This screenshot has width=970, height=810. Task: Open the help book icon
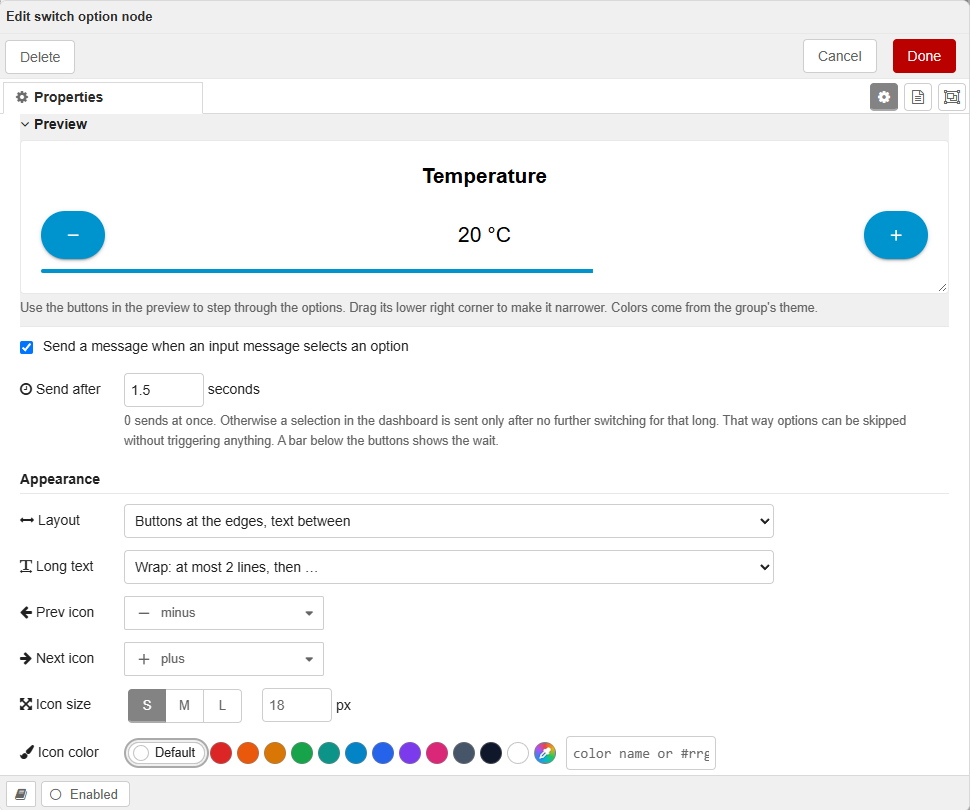pos(21,794)
